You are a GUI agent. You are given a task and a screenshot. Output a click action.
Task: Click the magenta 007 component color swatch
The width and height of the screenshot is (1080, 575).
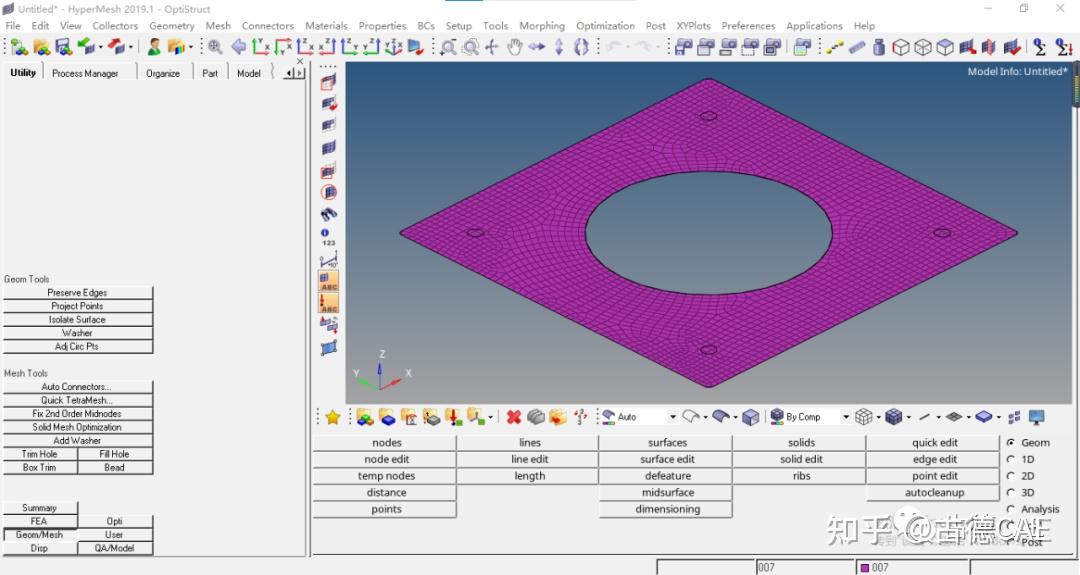coord(865,568)
